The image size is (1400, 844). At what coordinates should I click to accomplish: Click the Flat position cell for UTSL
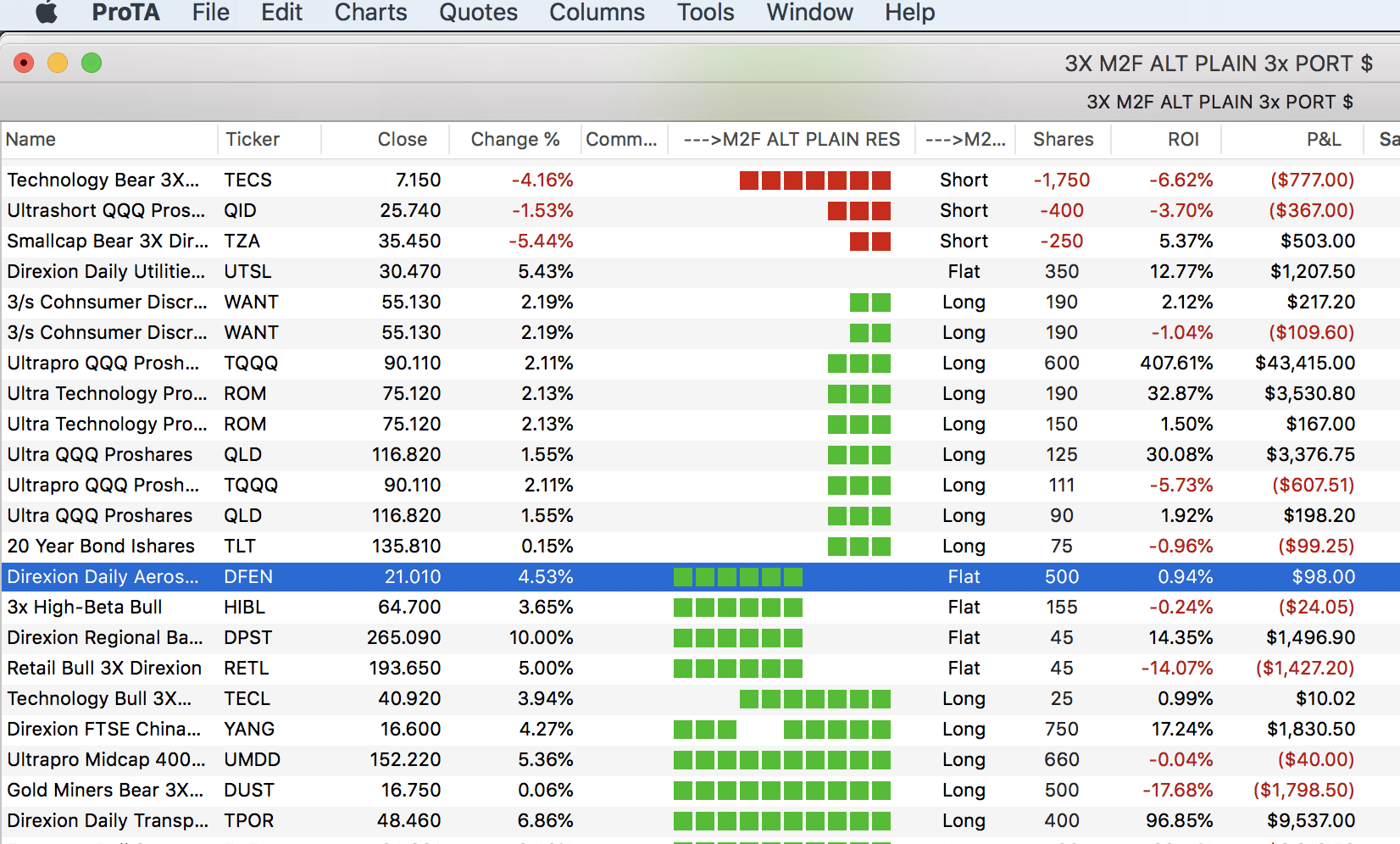click(x=964, y=272)
